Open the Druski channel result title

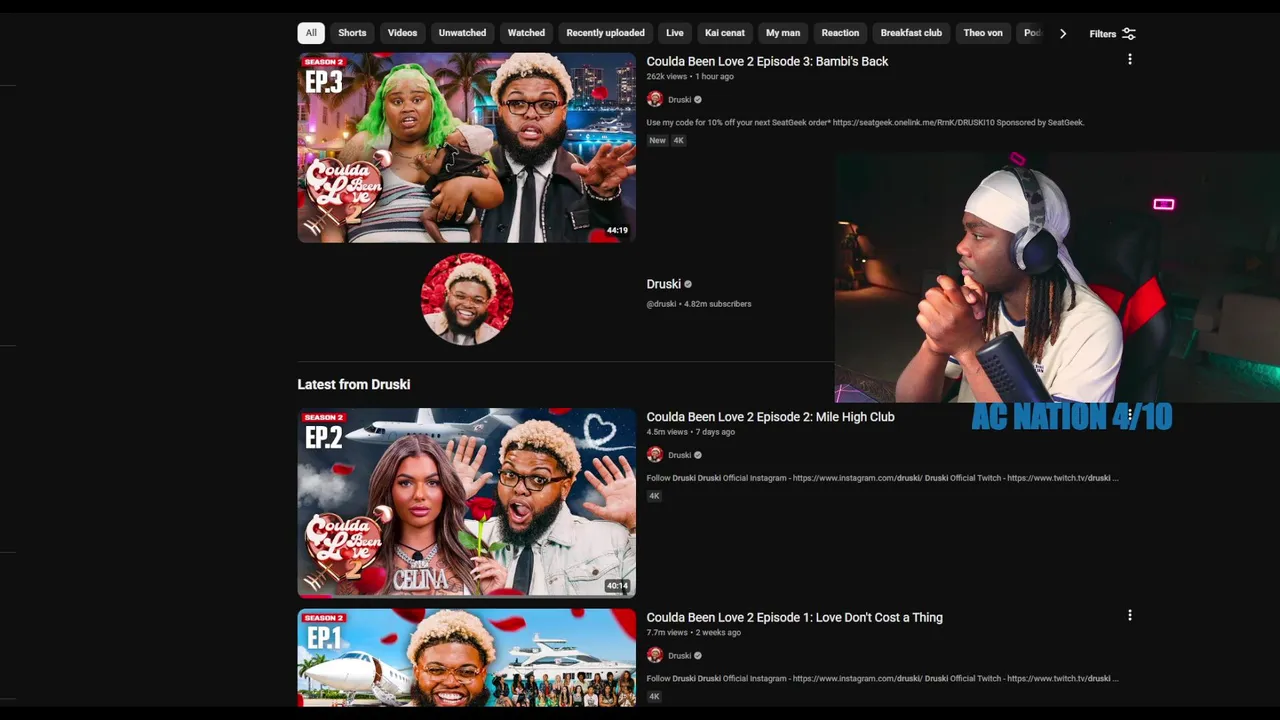coord(663,284)
